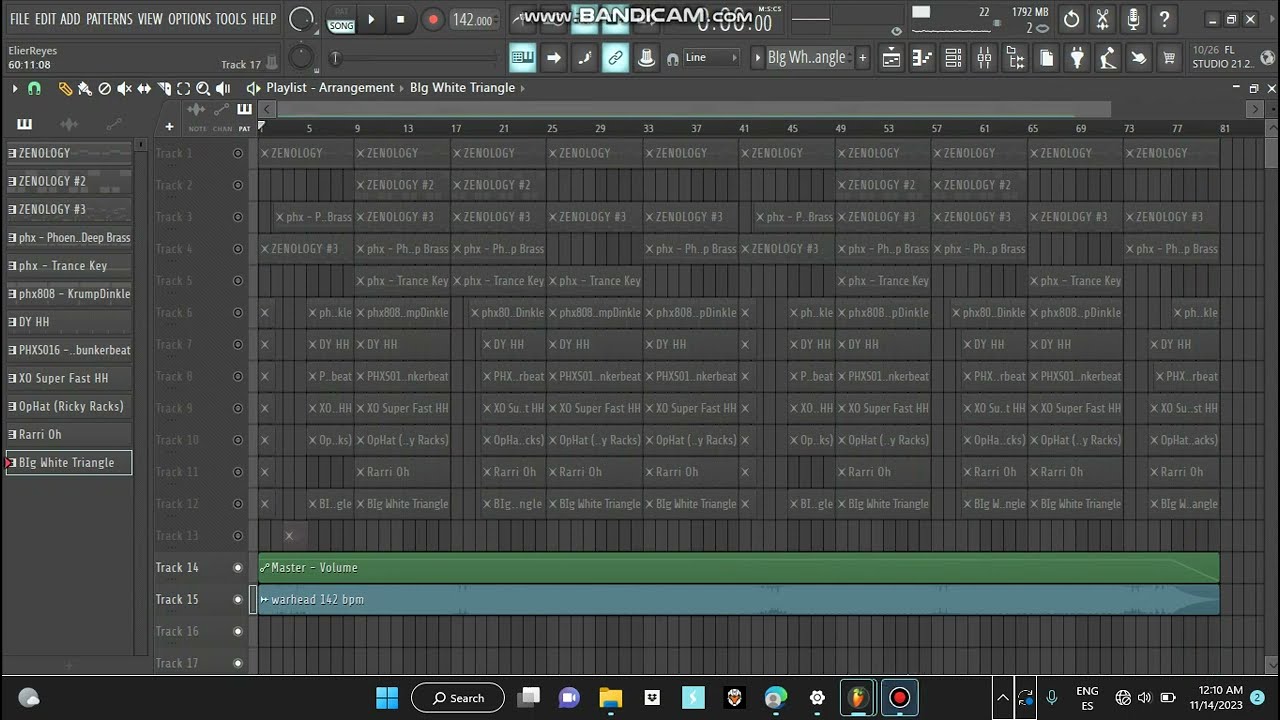Click the question mark help icon
This screenshot has height=720, width=1280.
[x=1164, y=19]
